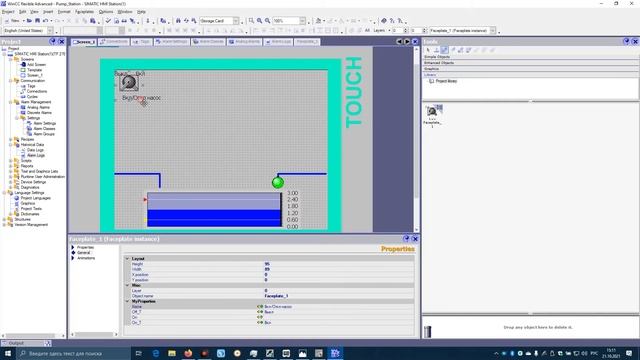Expand the Structures tree node
The width and height of the screenshot is (640, 360).
4,220
